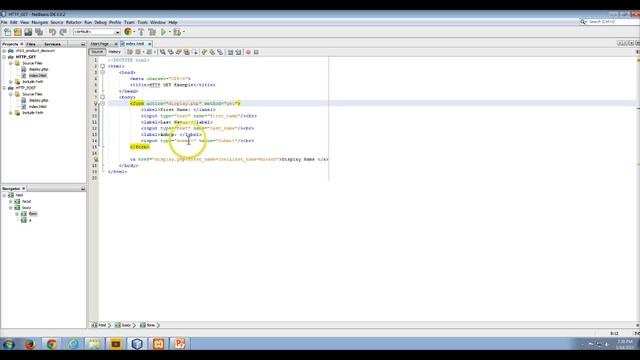Open the File menu
The width and height of the screenshot is (640, 360).
coord(4,22)
